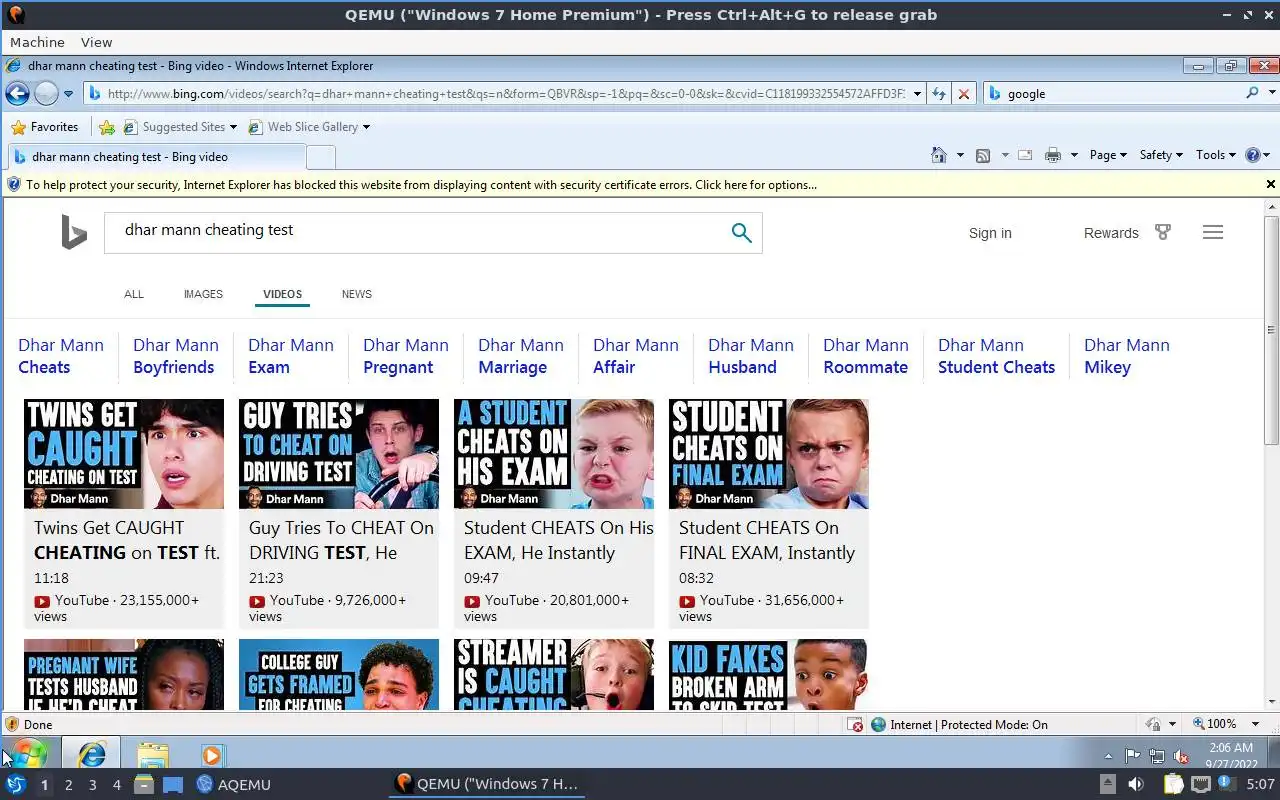Click the Read Mail envelope icon
Image resolution: width=1280 pixels, height=800 pixels.
pyautogui.click(x=1025, y=155)
